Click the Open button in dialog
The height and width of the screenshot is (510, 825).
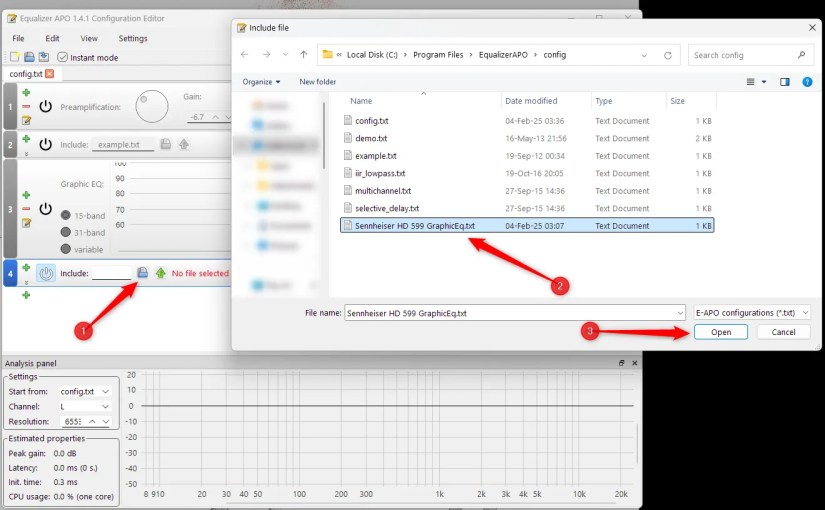721,332
